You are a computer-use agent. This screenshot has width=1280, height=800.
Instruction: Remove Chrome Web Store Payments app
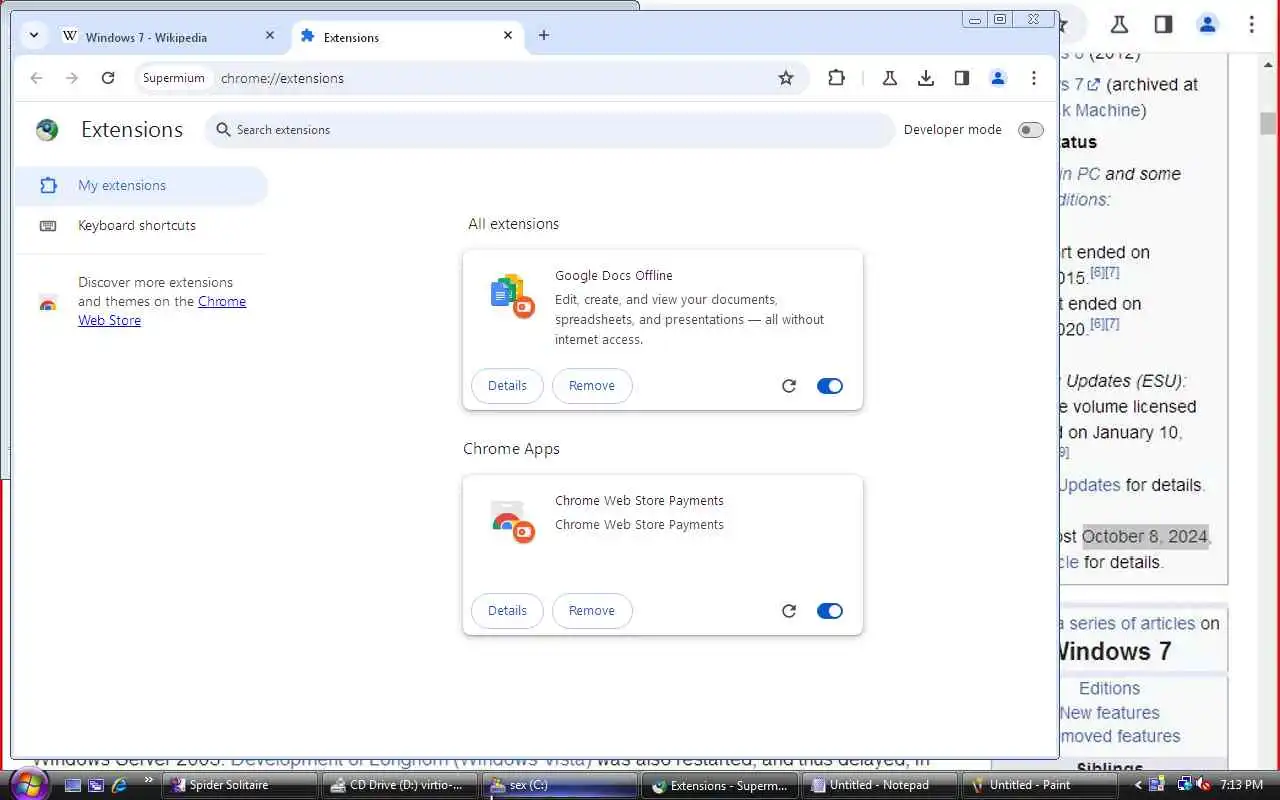point(592,611)
